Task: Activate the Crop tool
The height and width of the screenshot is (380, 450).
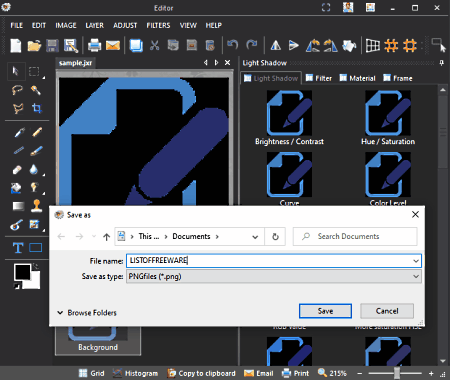Action: click(x=36, y=108)
